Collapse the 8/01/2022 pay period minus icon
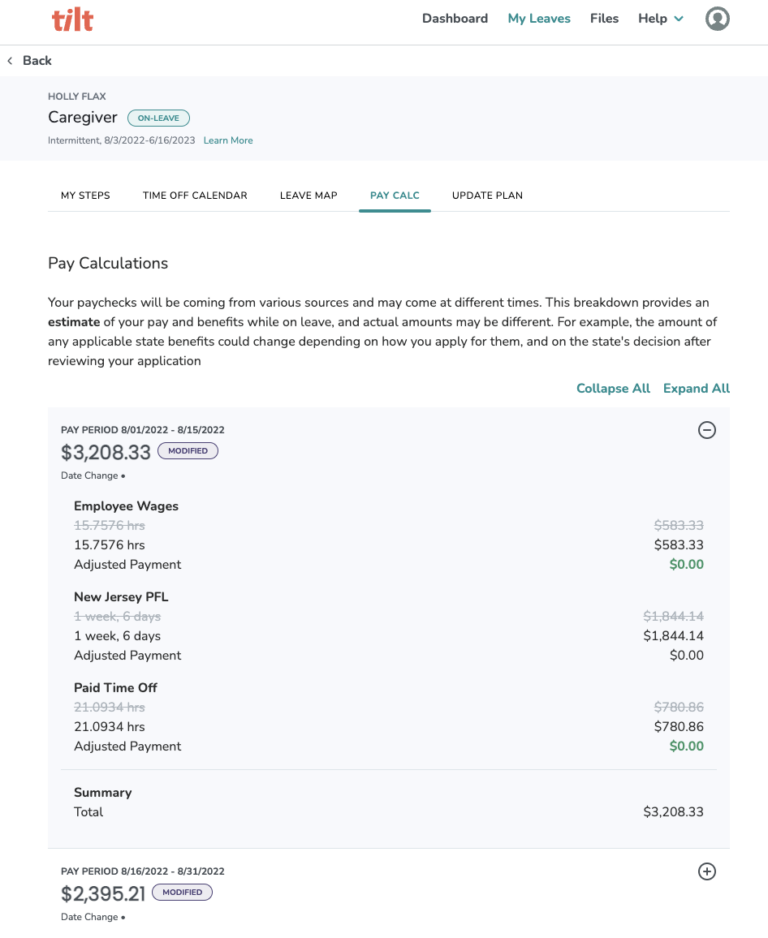This screenshot has width=768, height=938. [x=707, y=430]
